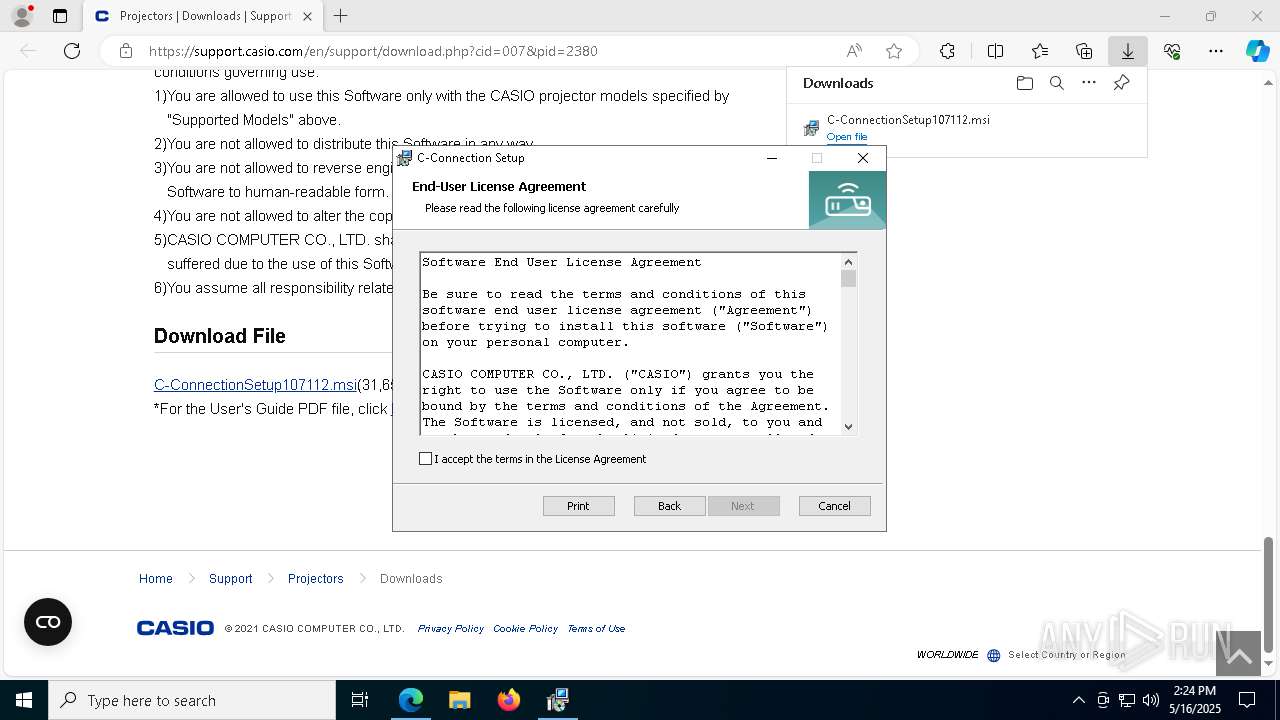Click the Back button in setup dialog

tap(669, 506)
